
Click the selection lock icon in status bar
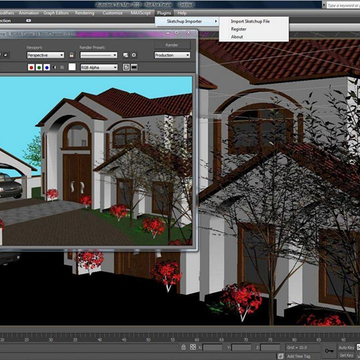coord(183,347)
